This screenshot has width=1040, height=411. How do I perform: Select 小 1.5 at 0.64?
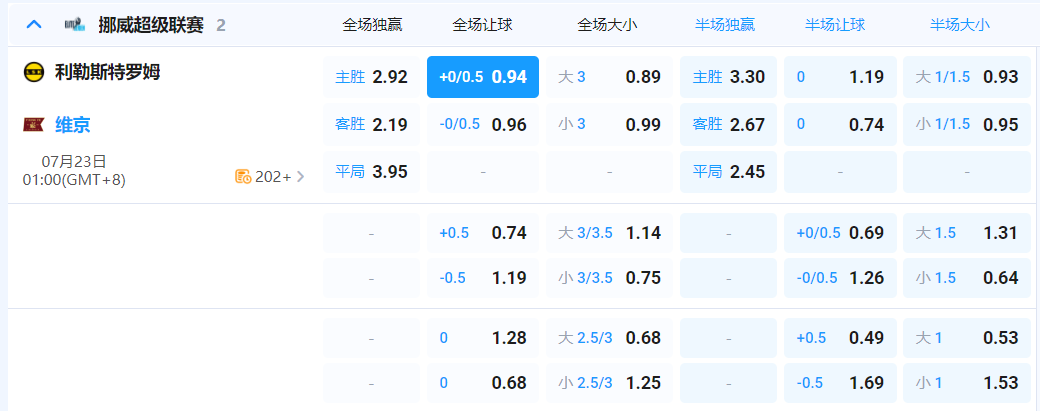pyautogui.click(x=967, y=277)
